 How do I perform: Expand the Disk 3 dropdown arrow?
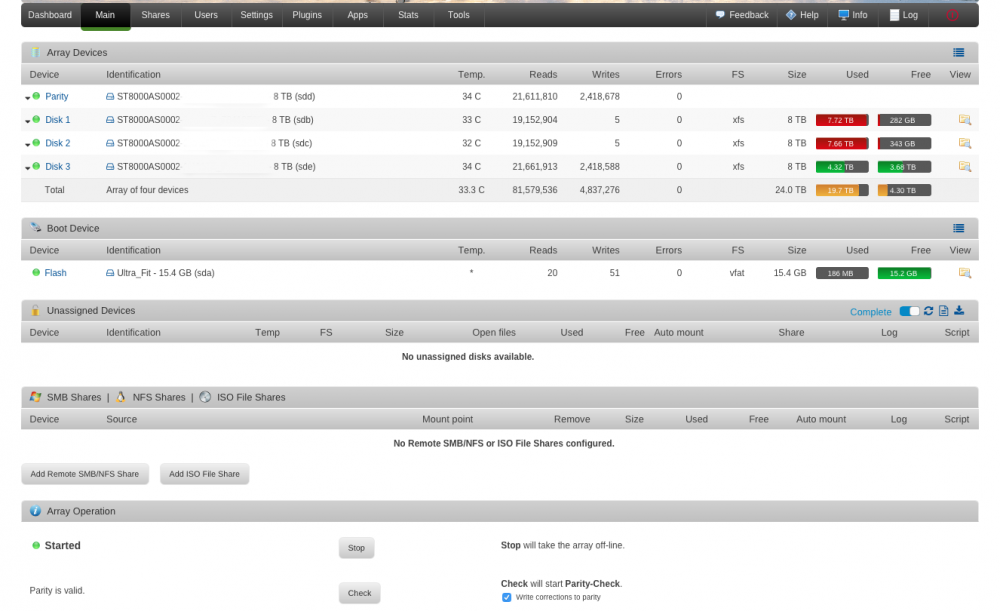tap(27, 168)
